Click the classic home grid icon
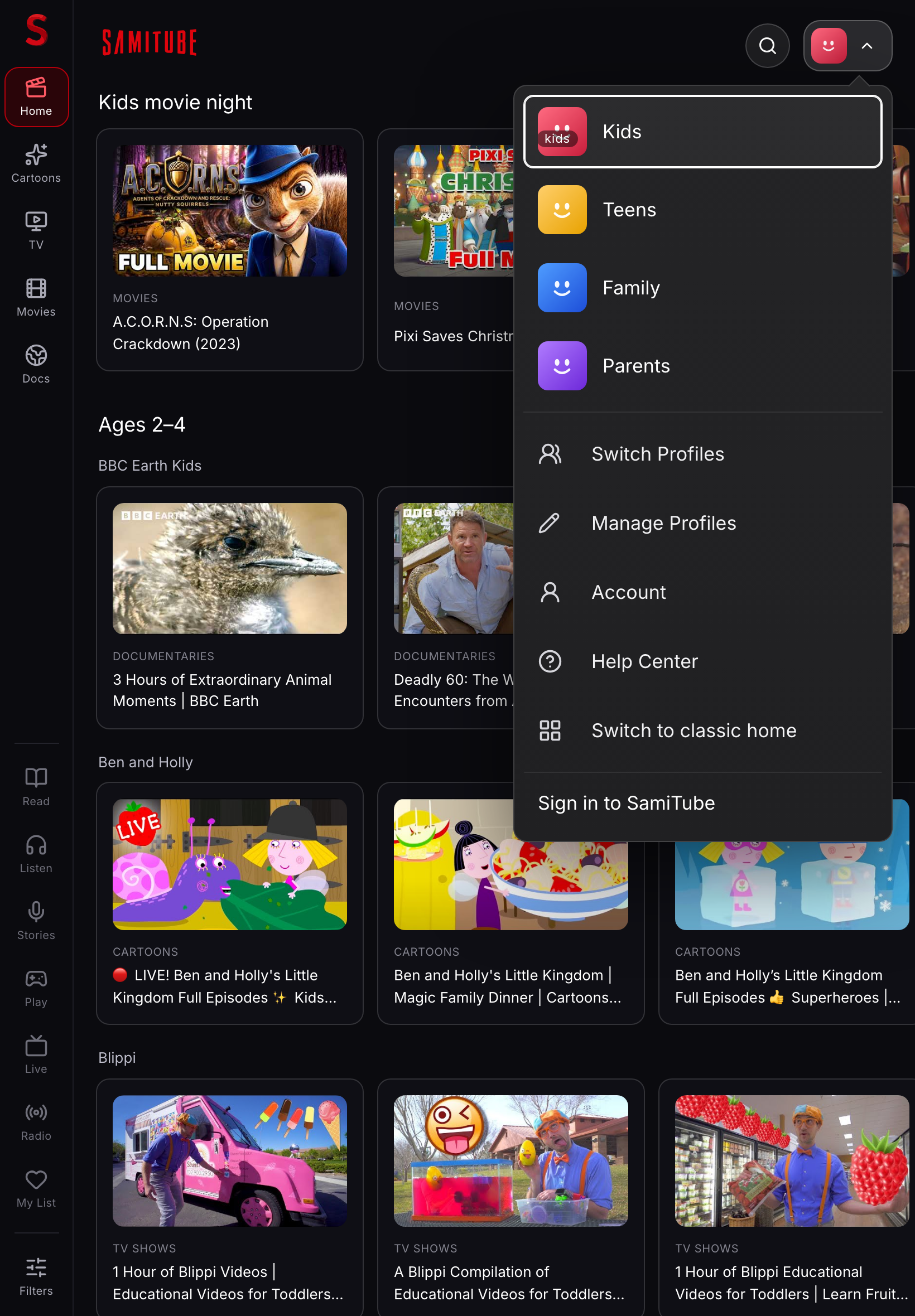Image resolution: width=915 pixels, height=1316 pixels. (x=550, y=730)
